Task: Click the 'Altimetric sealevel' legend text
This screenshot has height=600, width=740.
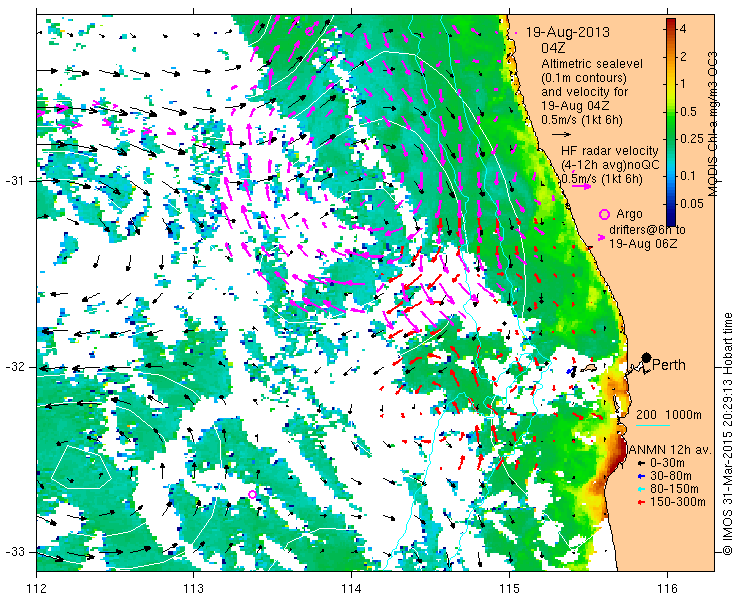Action: tap(592, 64)
